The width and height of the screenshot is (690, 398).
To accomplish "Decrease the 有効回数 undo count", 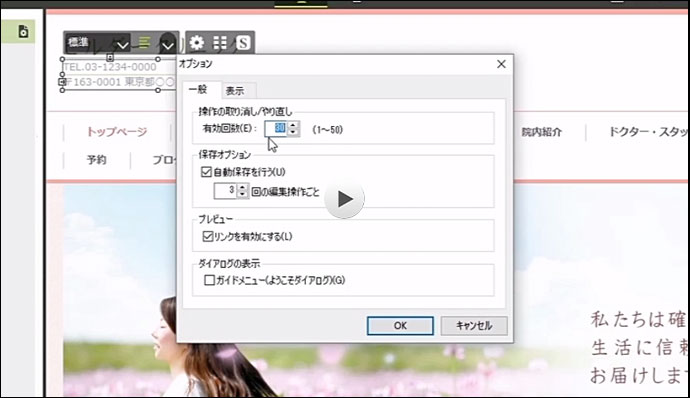I will tap(293, 132).
